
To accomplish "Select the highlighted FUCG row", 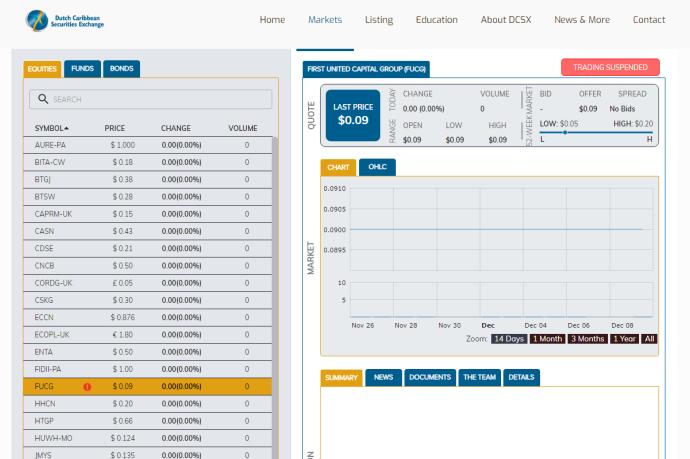I will coord(148,386).
